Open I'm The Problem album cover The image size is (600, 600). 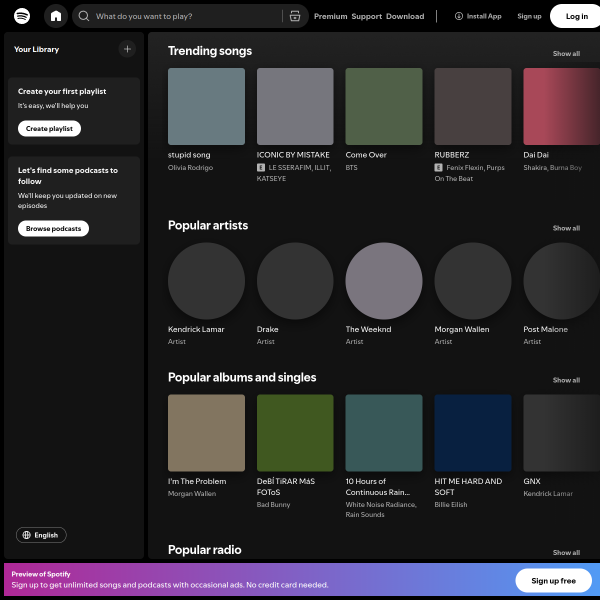click(x=206, y=433)
